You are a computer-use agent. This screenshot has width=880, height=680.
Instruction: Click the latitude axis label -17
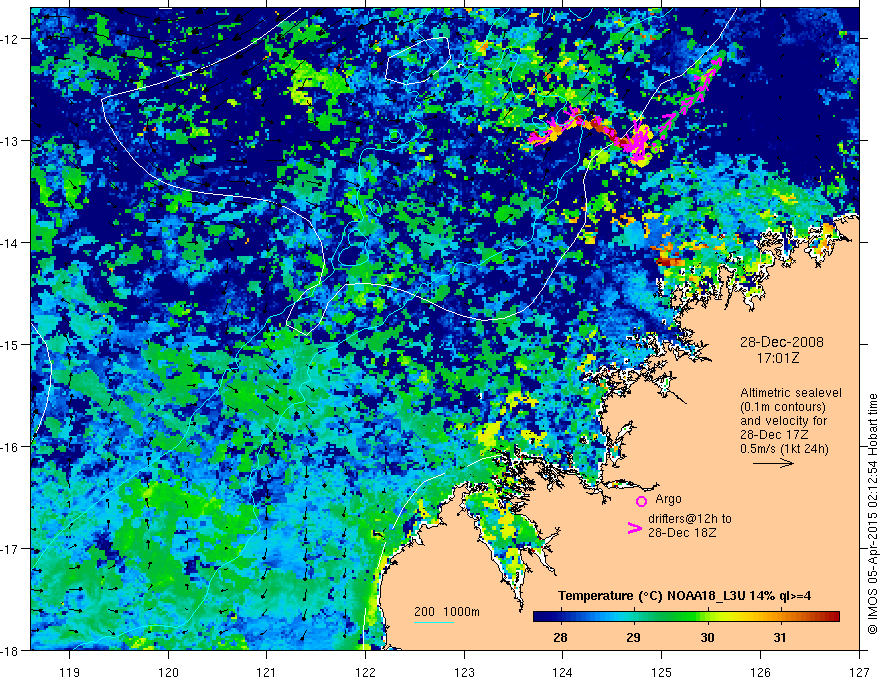point(10,549)
